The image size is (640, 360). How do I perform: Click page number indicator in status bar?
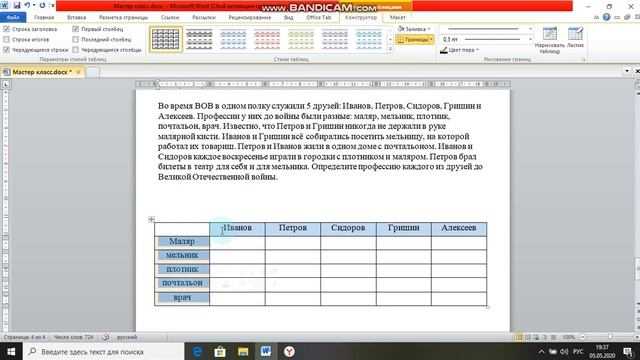click(24, 337)
